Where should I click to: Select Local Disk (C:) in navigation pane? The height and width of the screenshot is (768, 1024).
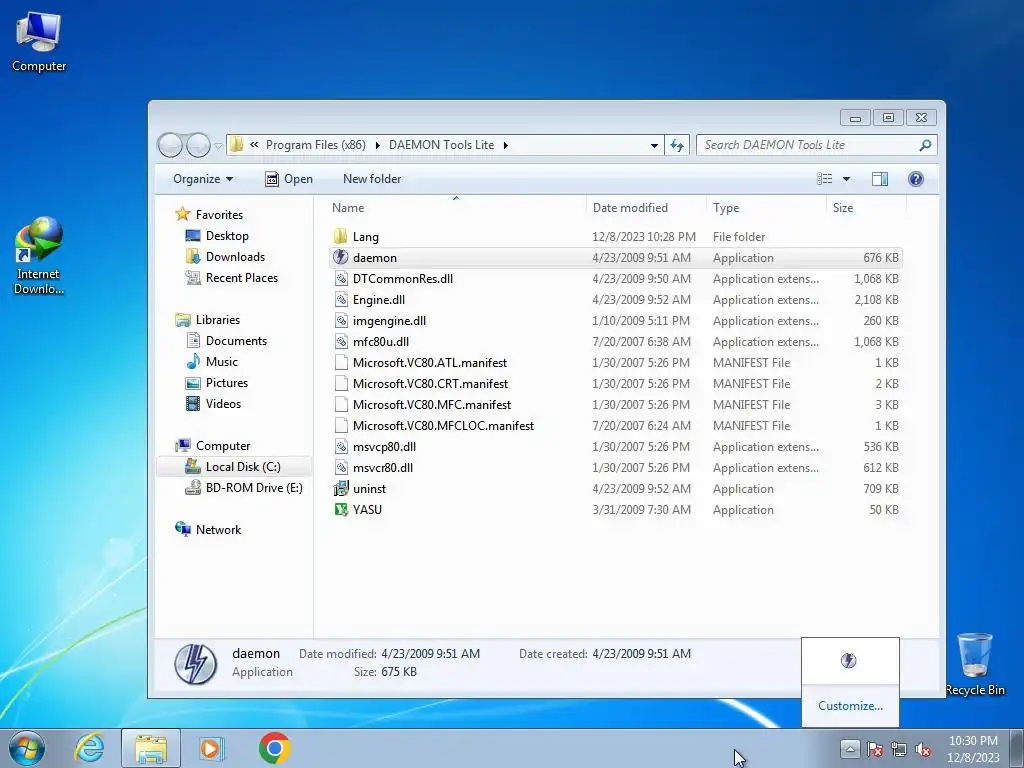pos(233,466)
